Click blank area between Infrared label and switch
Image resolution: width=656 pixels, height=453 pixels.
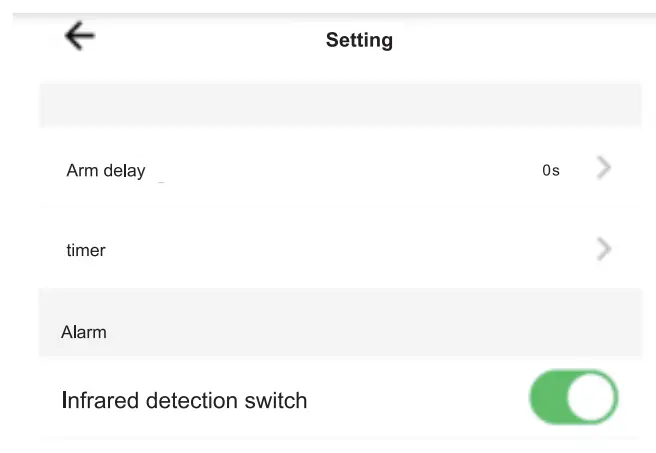coord(420,401)
